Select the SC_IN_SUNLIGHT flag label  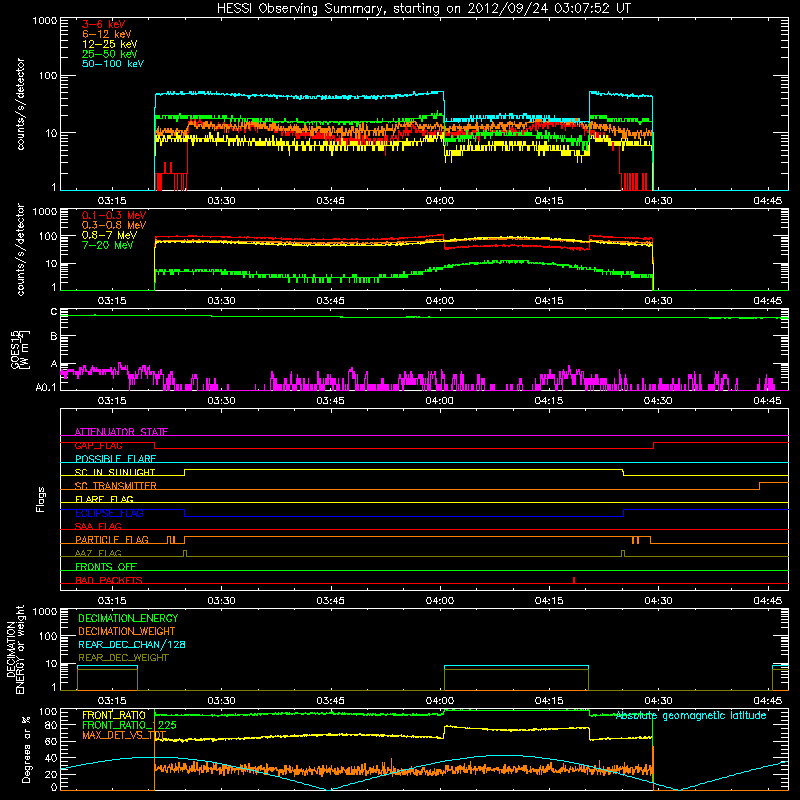click(x=115, y=472)
